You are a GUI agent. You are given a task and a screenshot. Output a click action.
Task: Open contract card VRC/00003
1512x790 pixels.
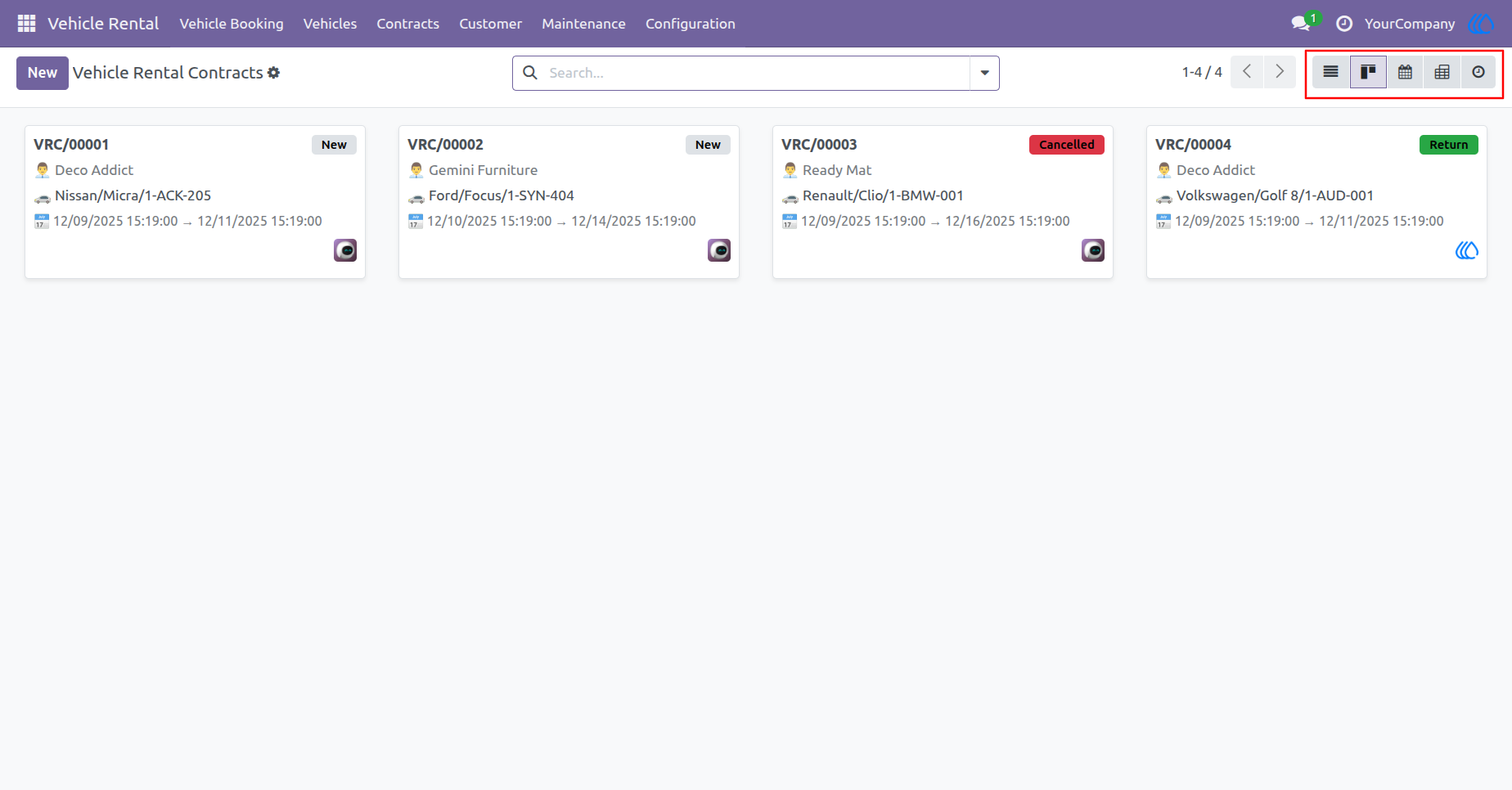943,202
